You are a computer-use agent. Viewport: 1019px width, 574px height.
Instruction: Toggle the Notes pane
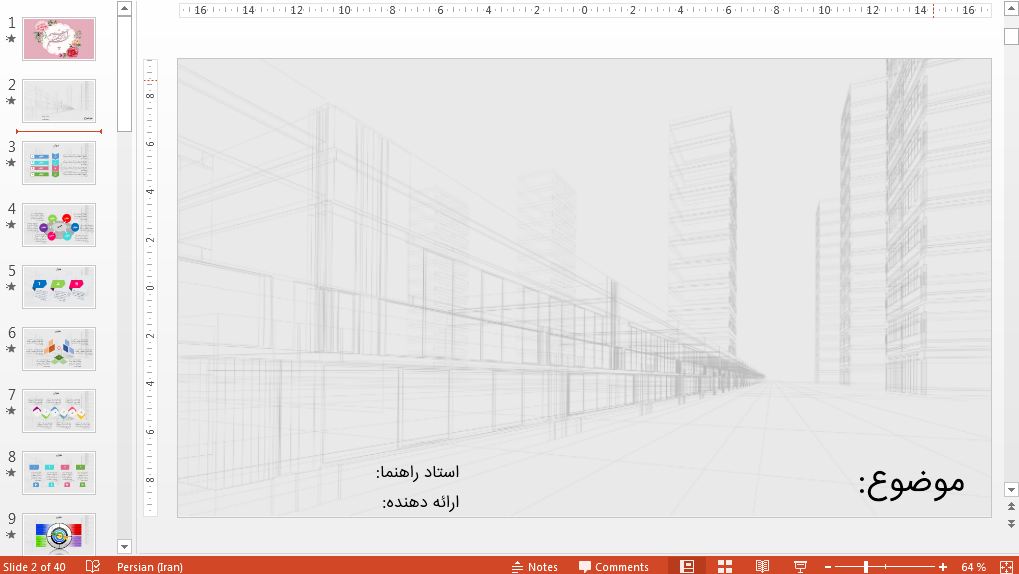point(534,567)
